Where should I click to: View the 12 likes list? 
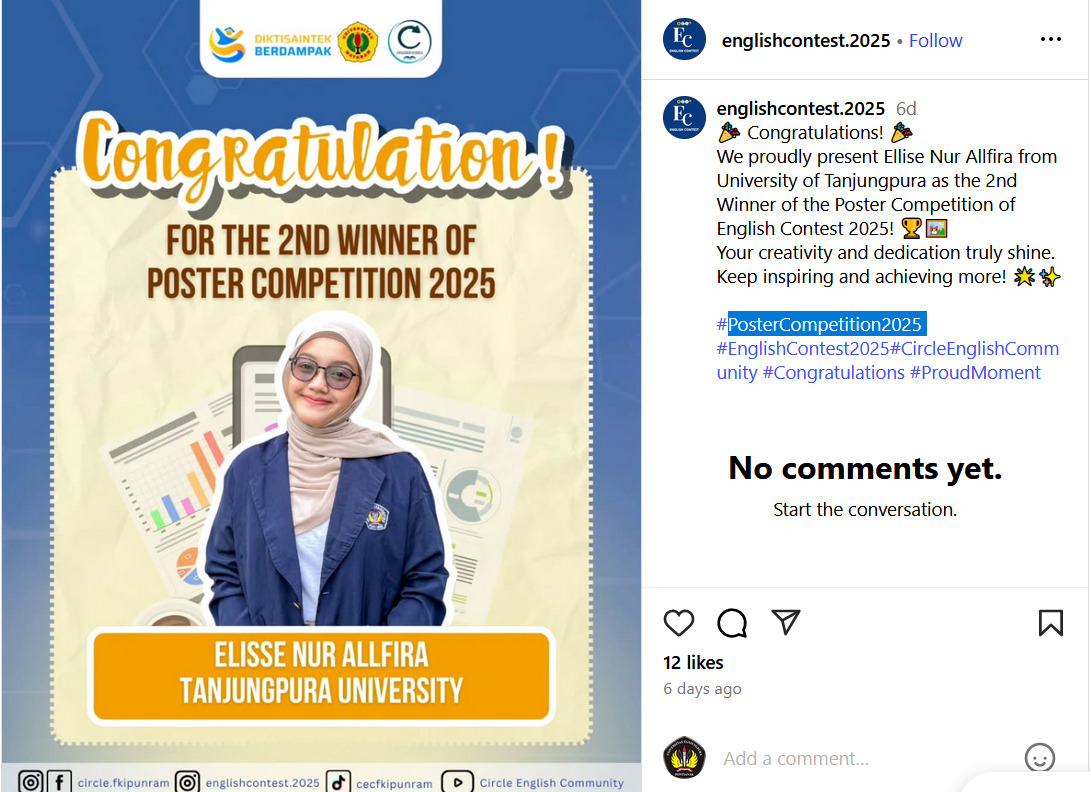693,663
